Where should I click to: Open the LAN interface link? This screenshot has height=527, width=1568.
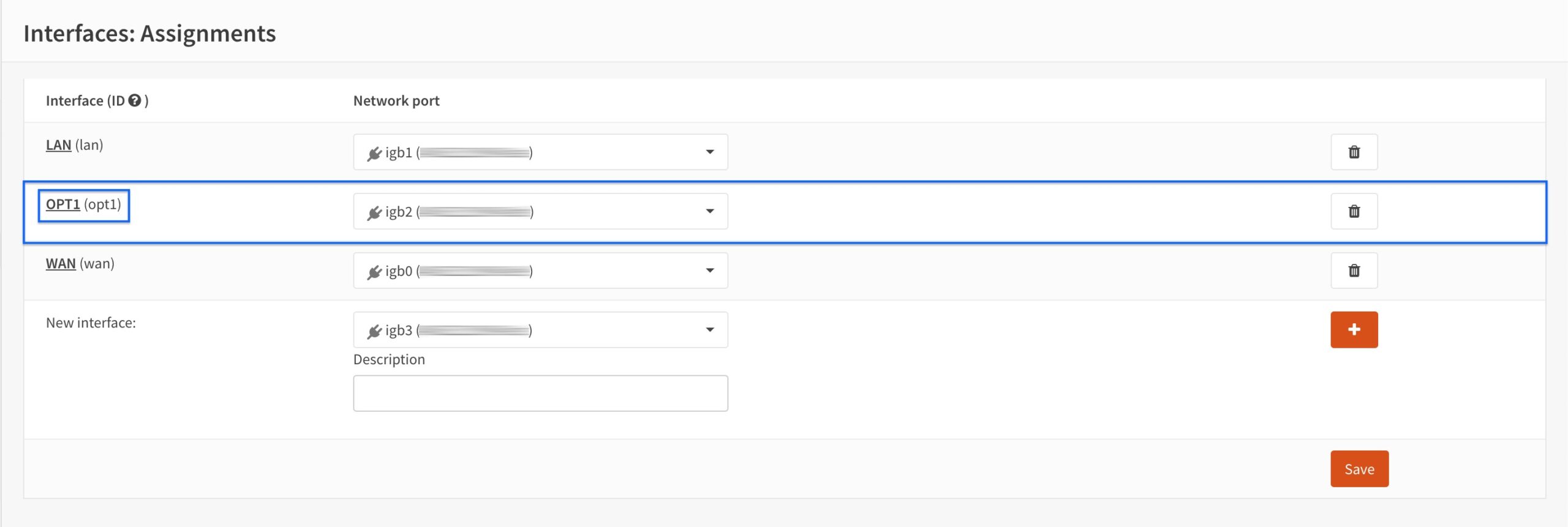click(x=59, y=145)
